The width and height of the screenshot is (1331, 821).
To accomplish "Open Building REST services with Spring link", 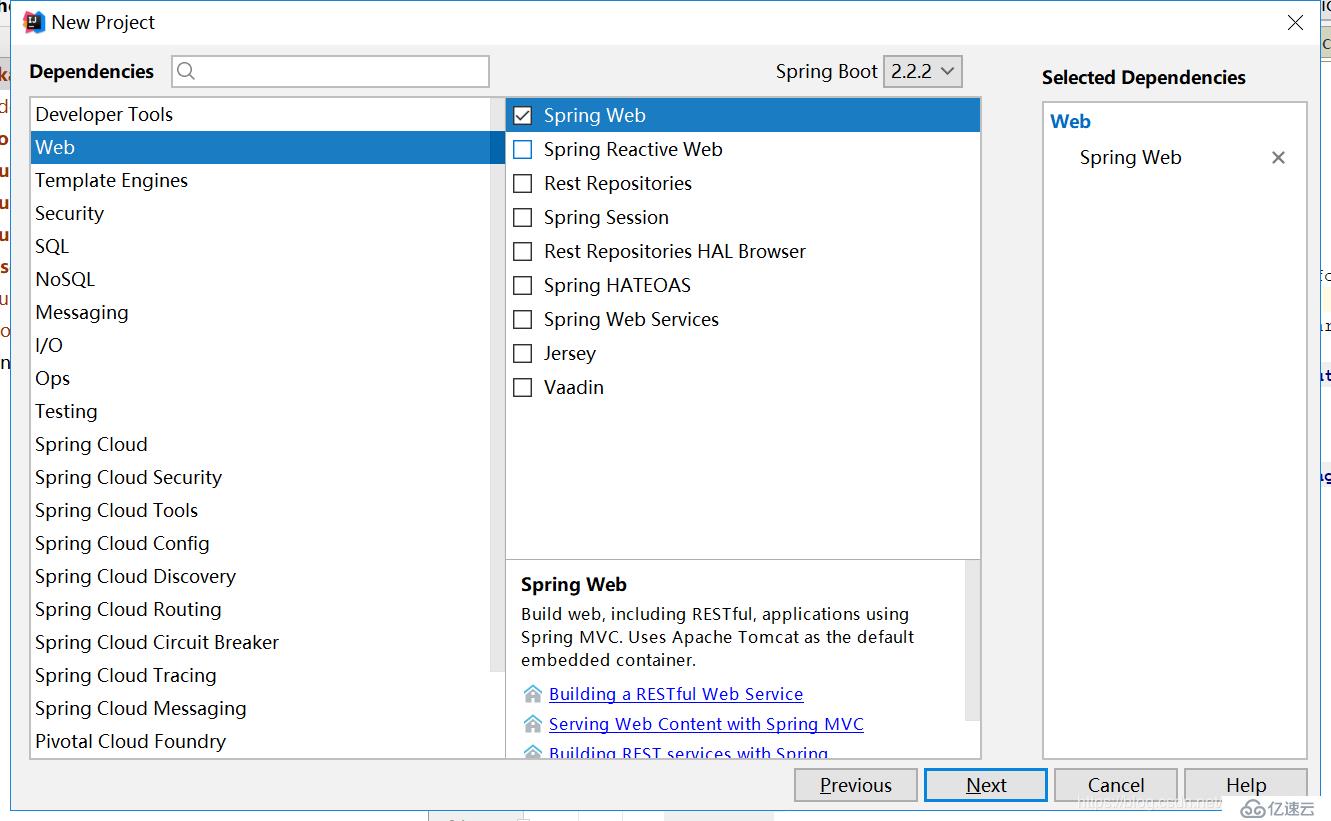I will pos(688,752).
